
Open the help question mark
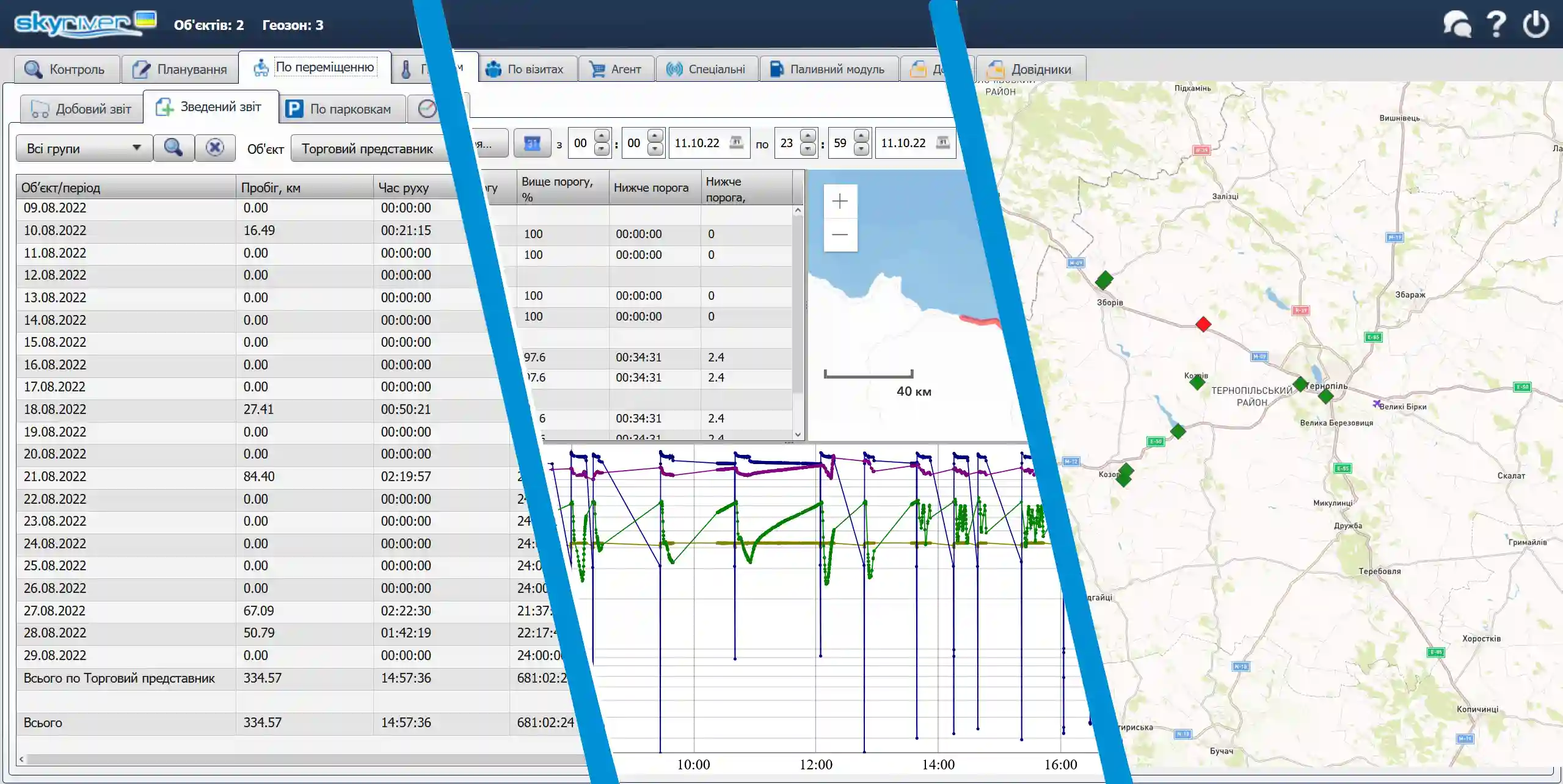tap(1496, 25)
